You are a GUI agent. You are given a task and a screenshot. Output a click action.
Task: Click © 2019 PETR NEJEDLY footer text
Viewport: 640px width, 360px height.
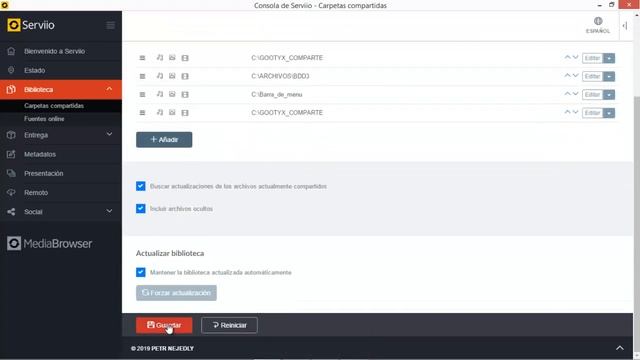(x=162, y=349)
